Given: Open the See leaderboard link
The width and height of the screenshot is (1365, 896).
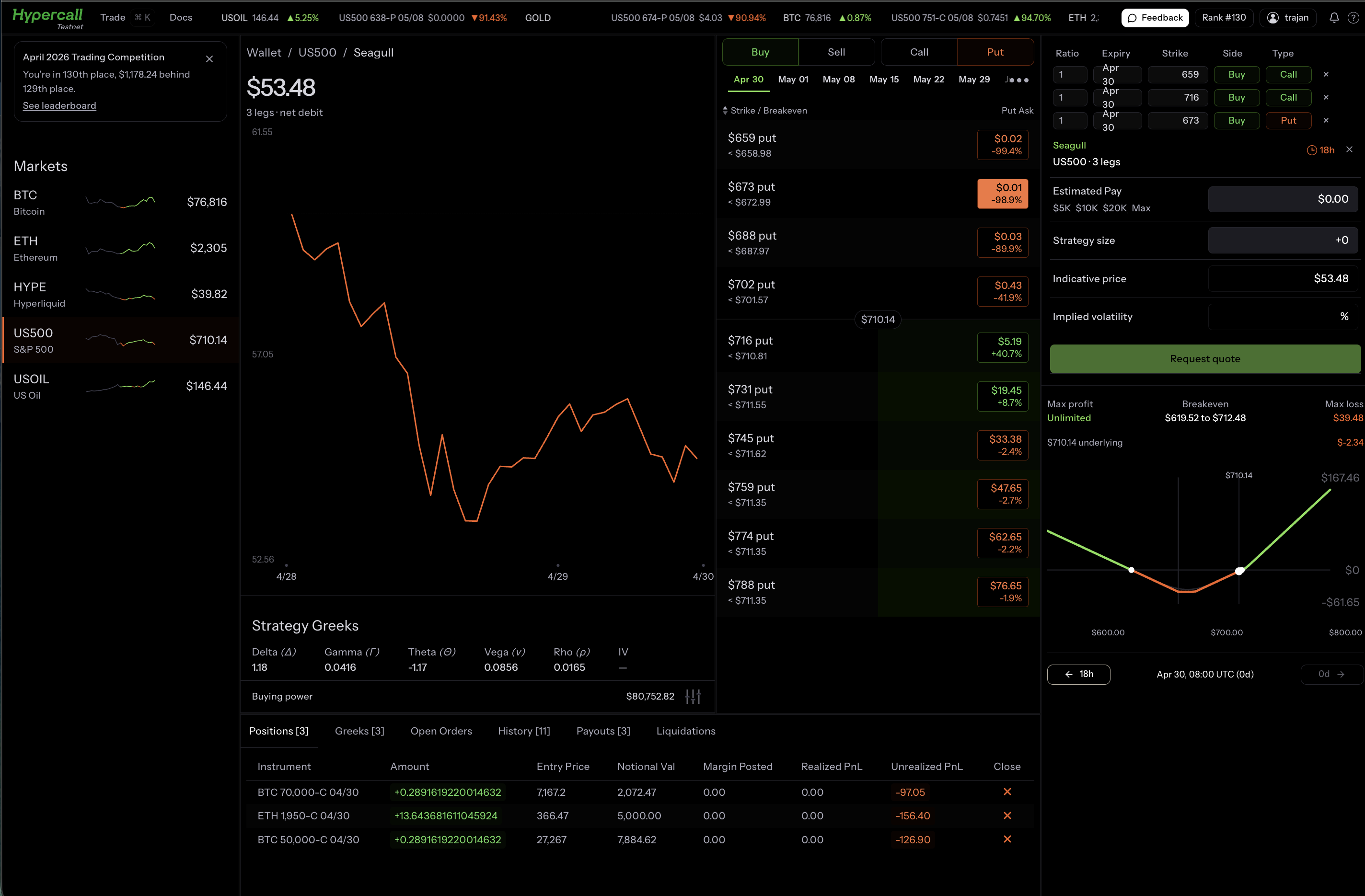Looking at the screenshot, I should tap(59, 105).
